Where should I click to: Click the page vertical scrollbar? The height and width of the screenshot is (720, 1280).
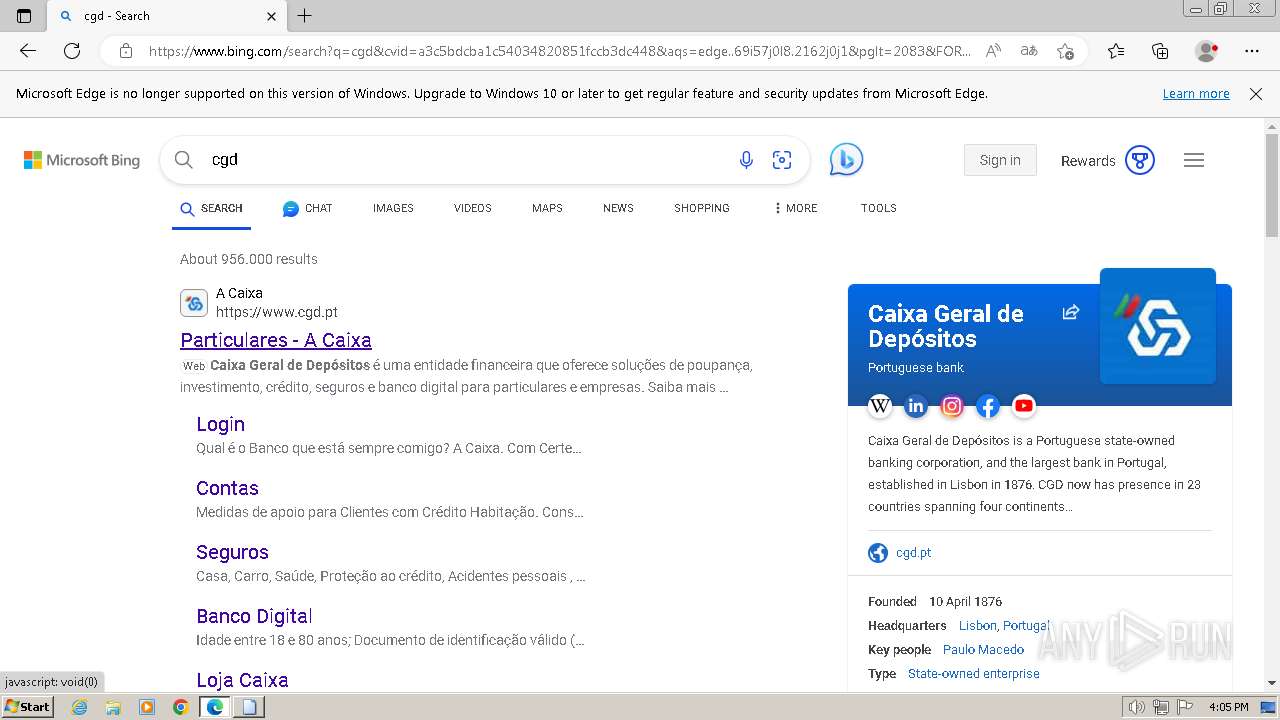coord(1272,186)
